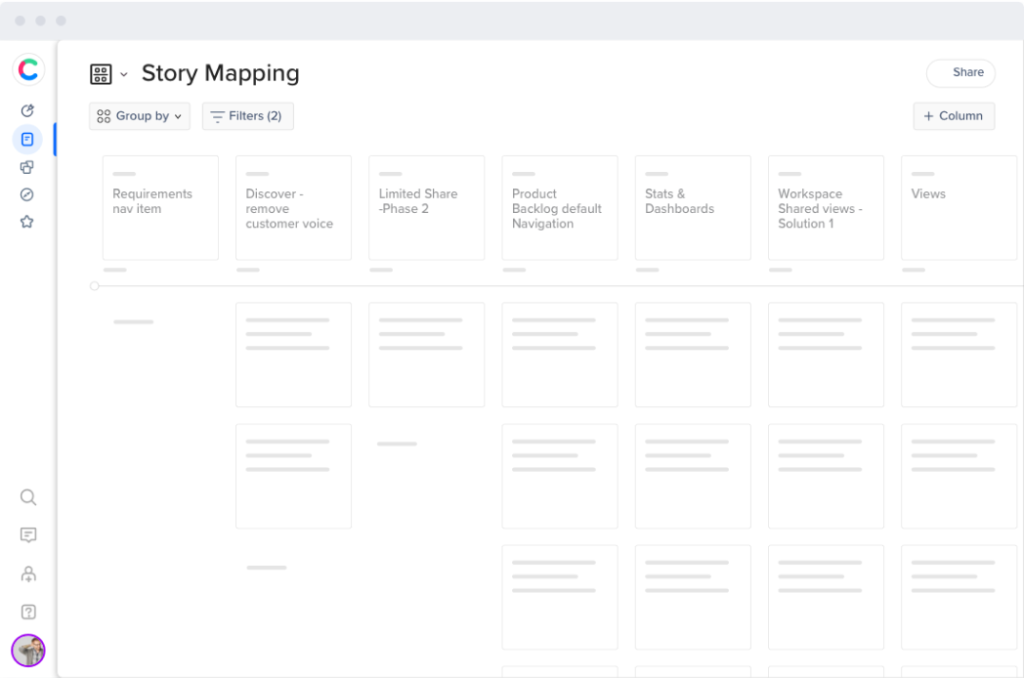
Task: Click the compass icon in the sidebar
Action: pyautogui.click(x=28, y=194)
